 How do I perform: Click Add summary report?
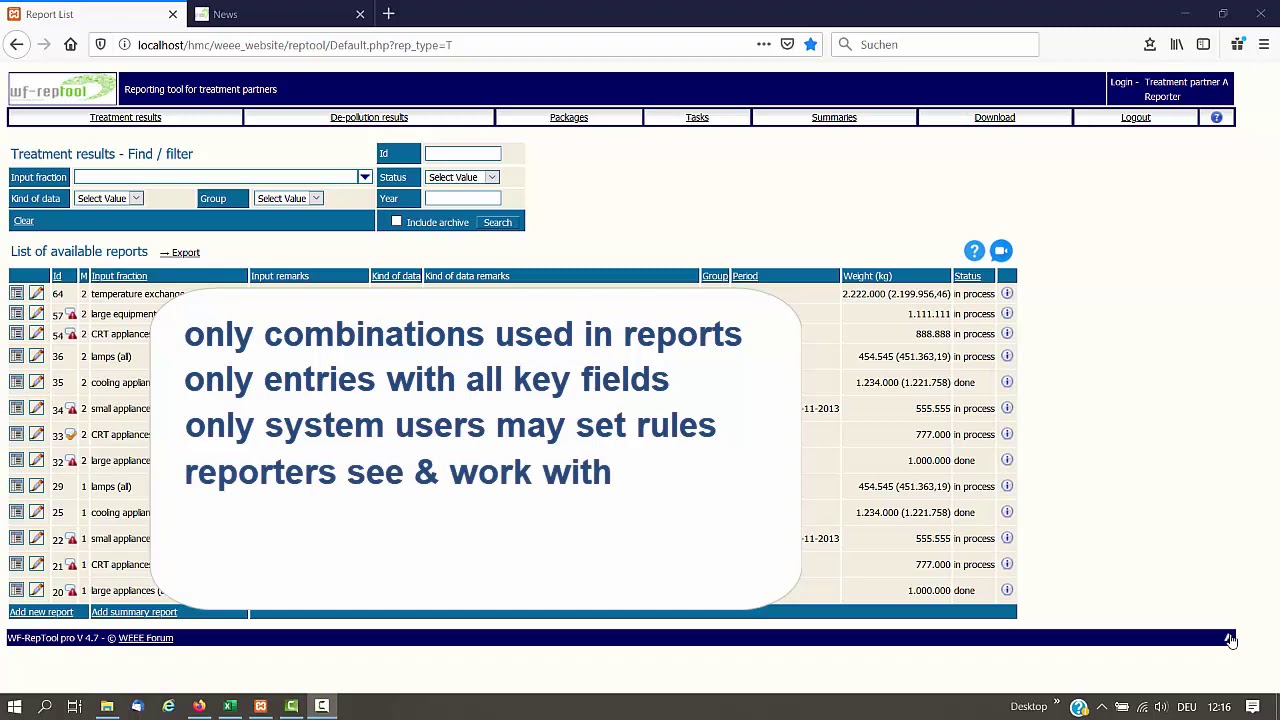[134, 612]
